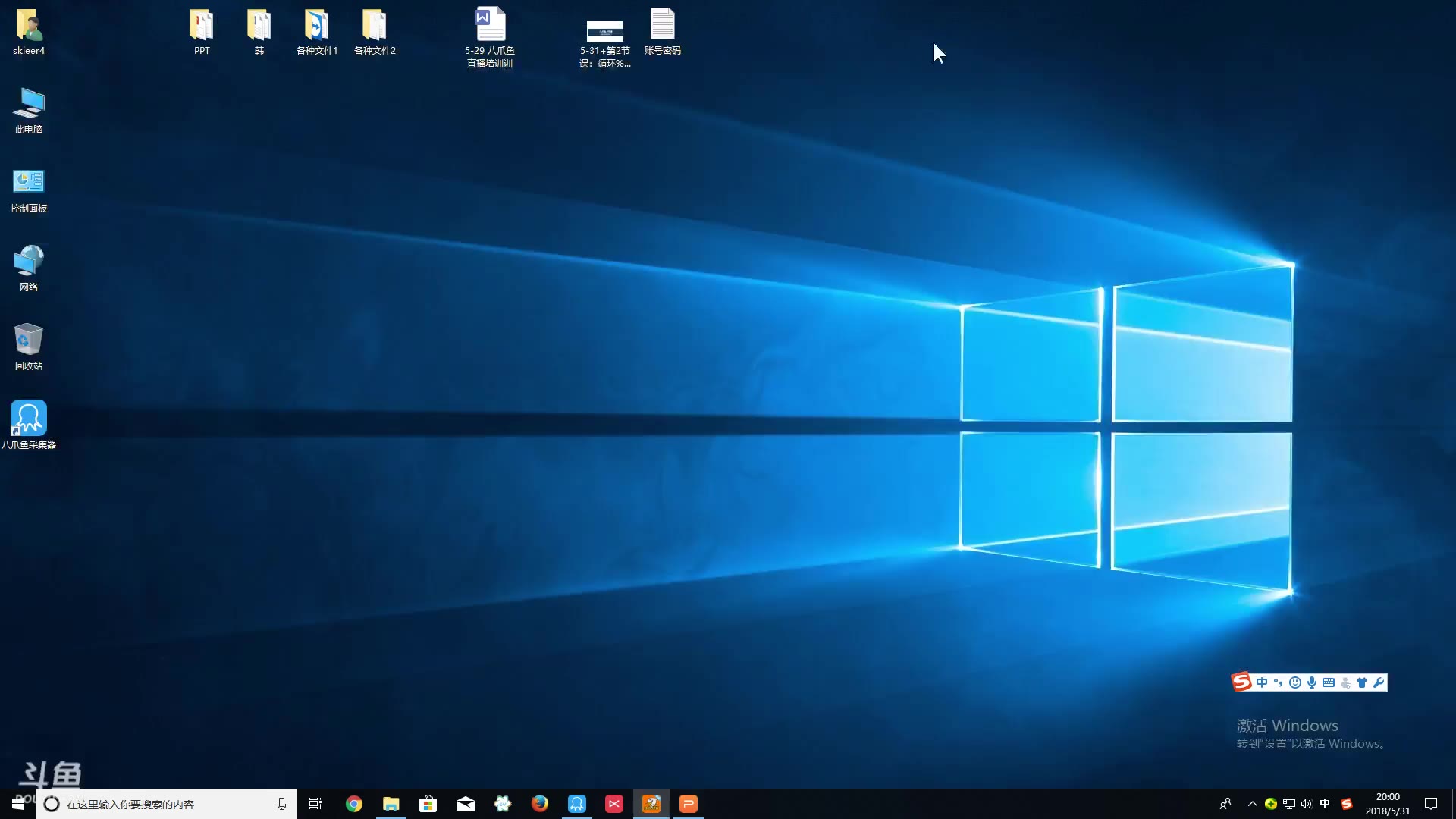The height and width of the screenshot is (819, 1456).
Task: Open the white flower app on taskbar
Action: click(503, 804)
